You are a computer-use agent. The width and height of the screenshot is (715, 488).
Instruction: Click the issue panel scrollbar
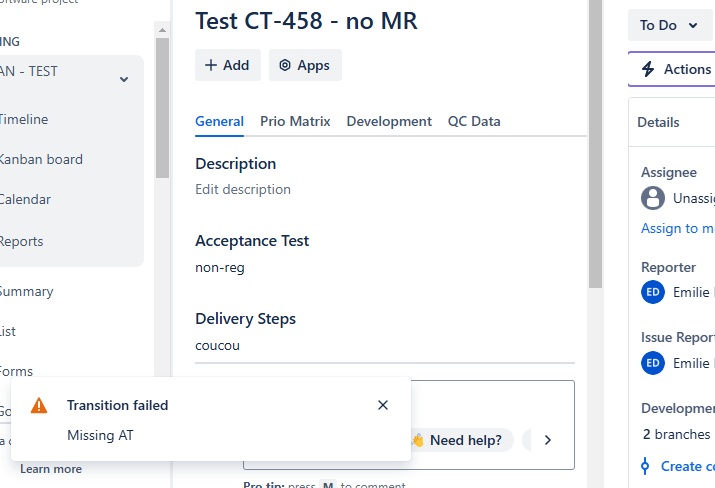pyautogui.click(x=595, y=144)
